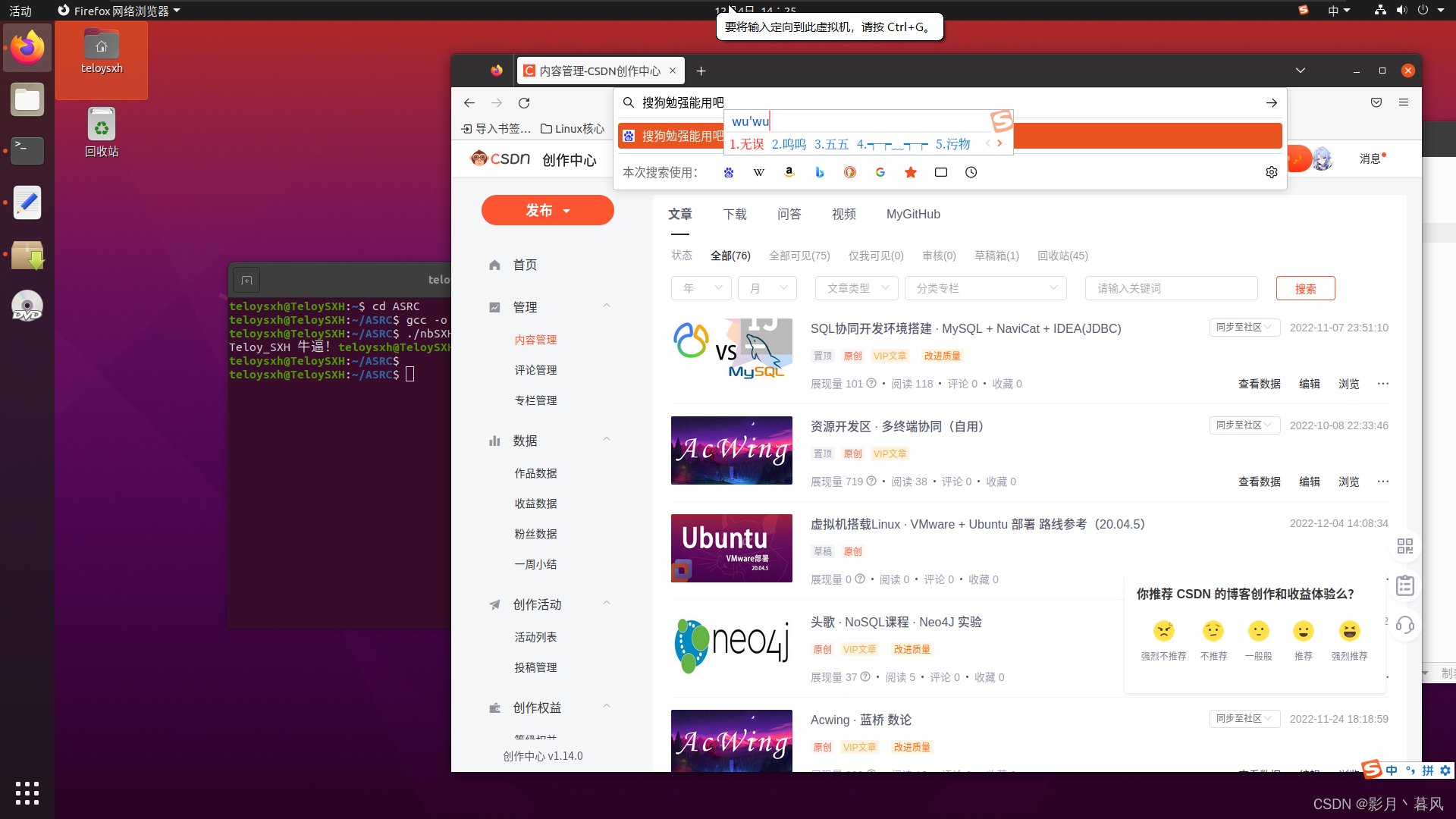The width and height of the screenshot is (1456, 819).
Task: Pick the DuckDuckGo search icon
Action: click(x=849, y=172)
